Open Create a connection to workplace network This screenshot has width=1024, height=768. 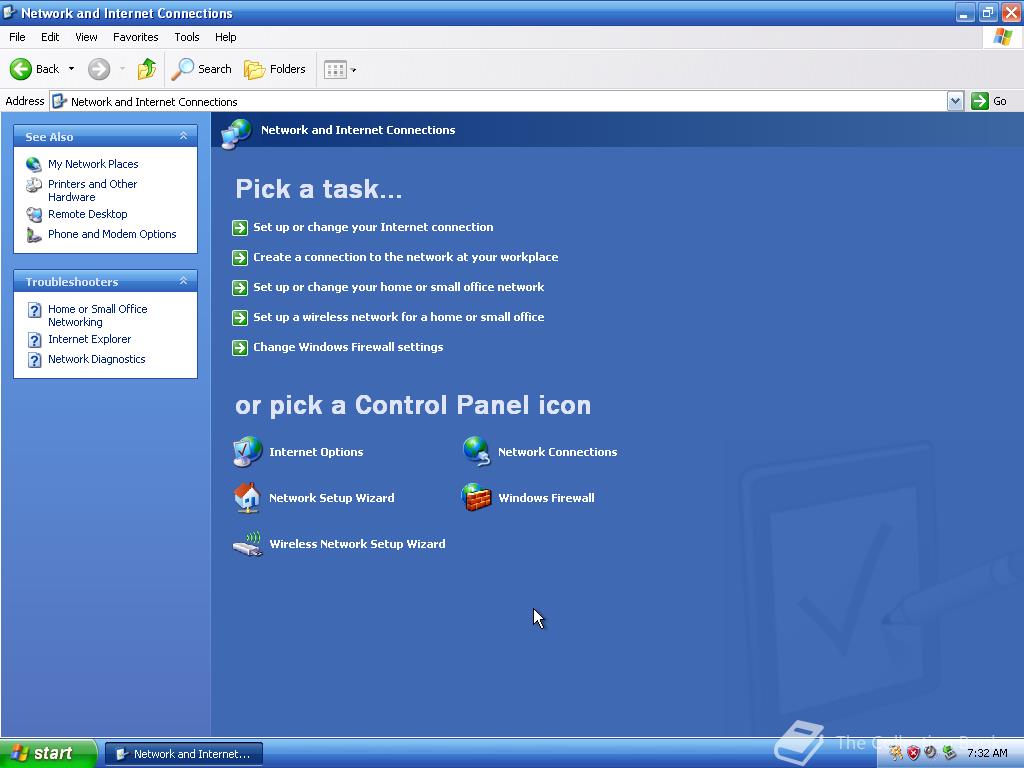pos(406,257)
